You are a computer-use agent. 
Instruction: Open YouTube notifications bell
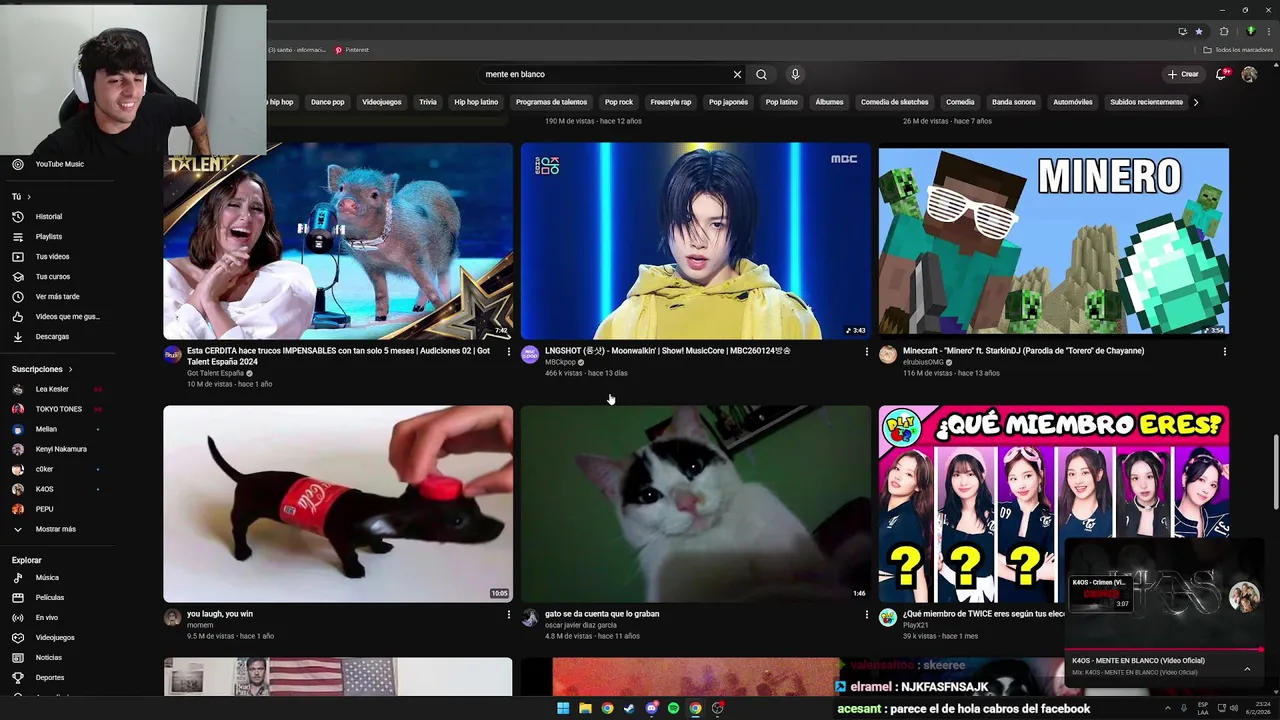click(1221, 74)
